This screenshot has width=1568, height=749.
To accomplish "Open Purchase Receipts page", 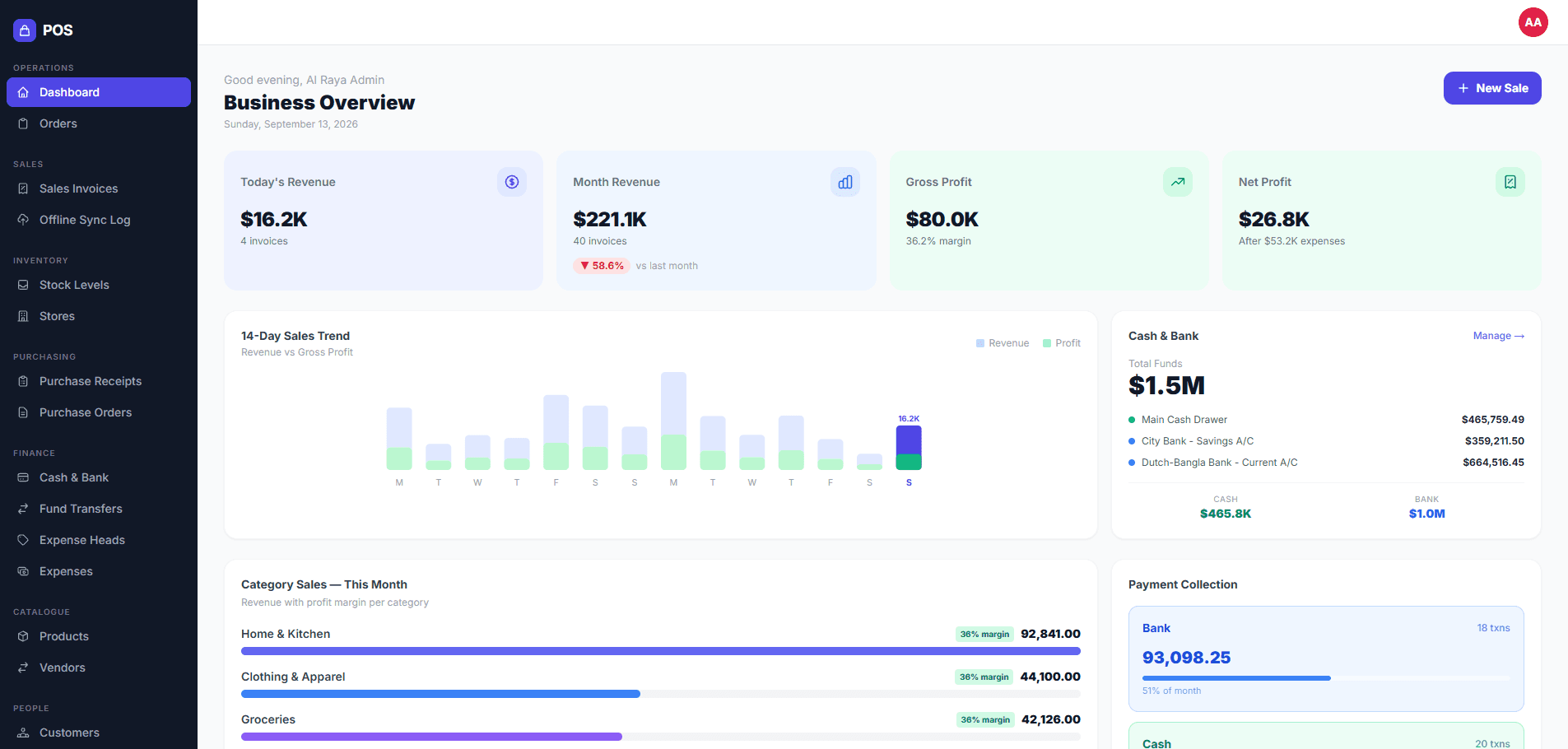I will click(99, 381).
